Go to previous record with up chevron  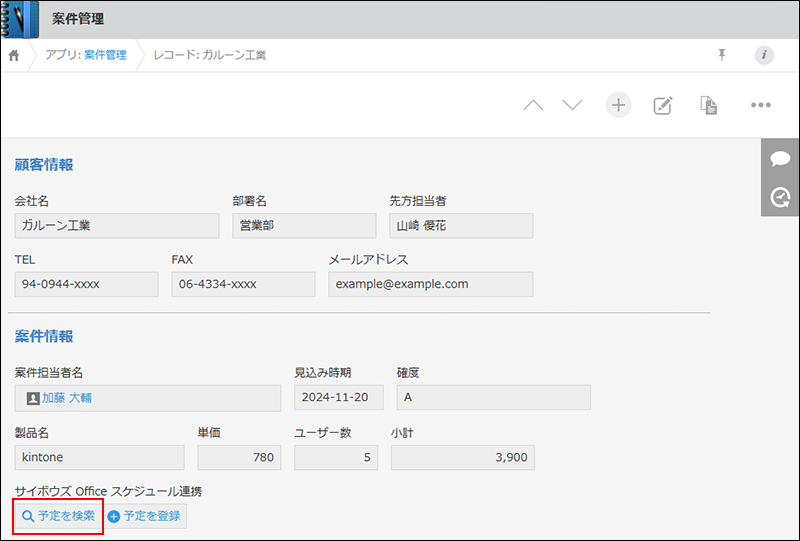click(x=533, y=105)
